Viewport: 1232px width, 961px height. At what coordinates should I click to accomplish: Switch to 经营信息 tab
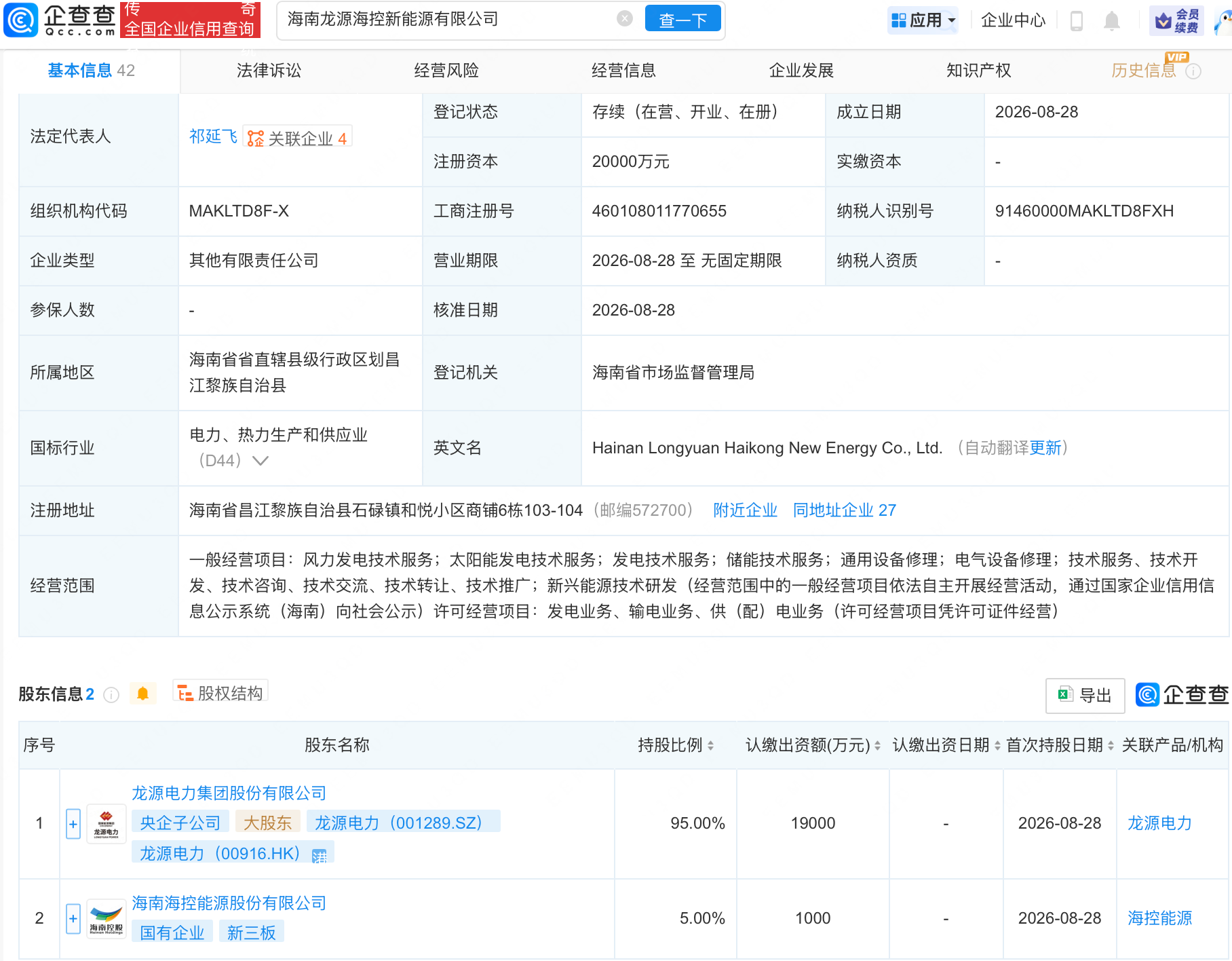click(623, 70)
